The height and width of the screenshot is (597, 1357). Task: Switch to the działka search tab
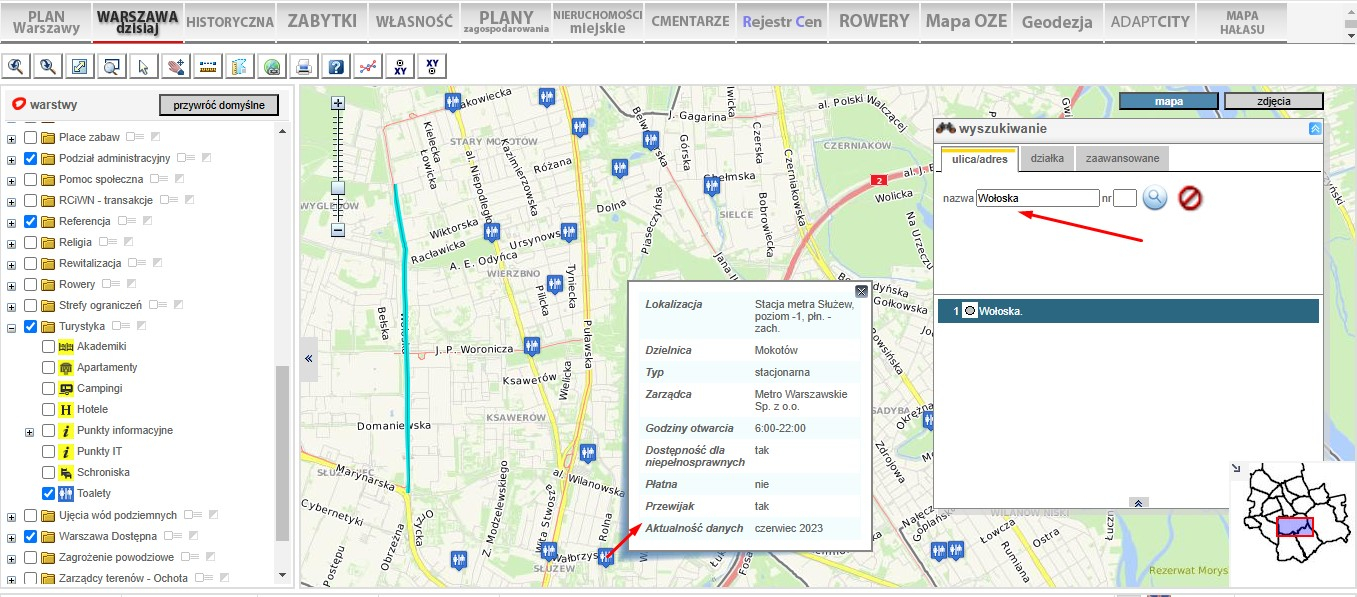click(x=1048, y=158)
